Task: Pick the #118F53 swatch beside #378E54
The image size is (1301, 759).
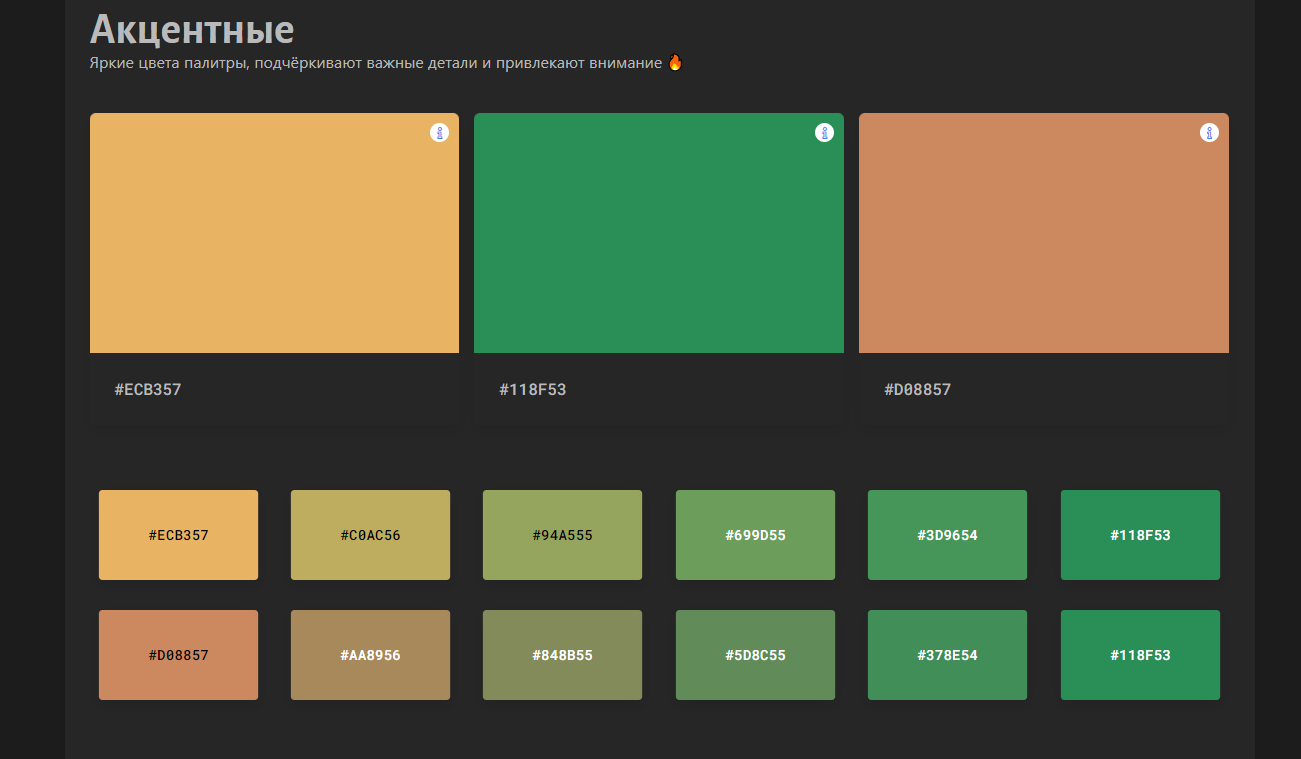Action: coord(1140,655)
